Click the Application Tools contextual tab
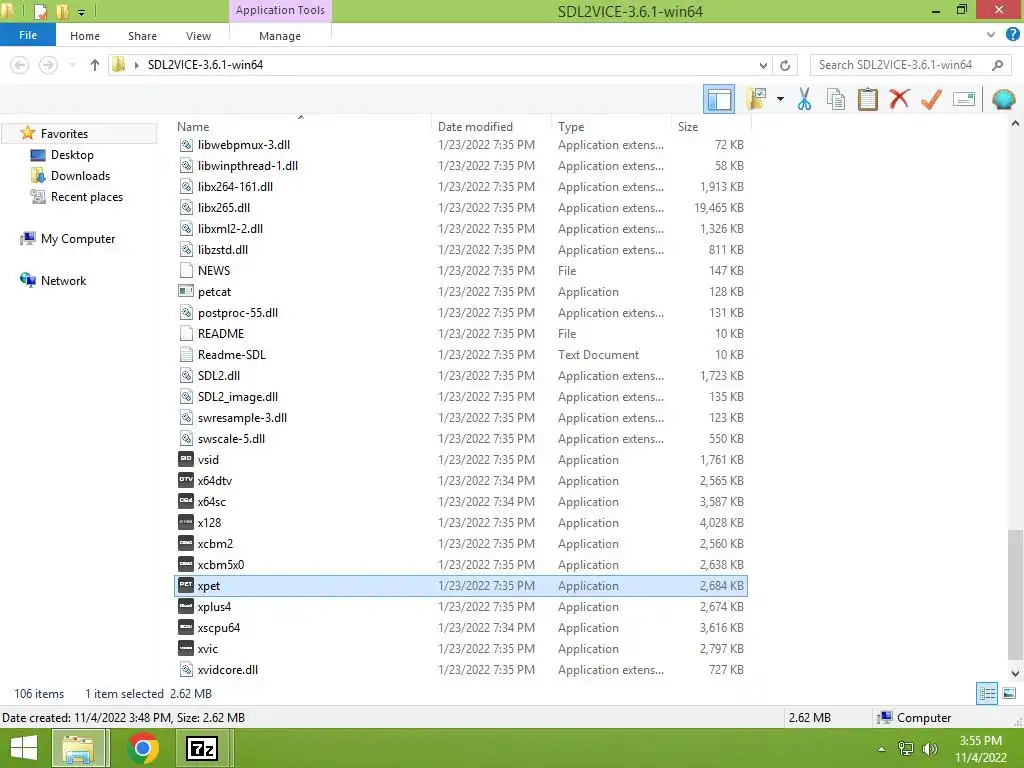This screenshot has height=768, width=1024. 280,10
